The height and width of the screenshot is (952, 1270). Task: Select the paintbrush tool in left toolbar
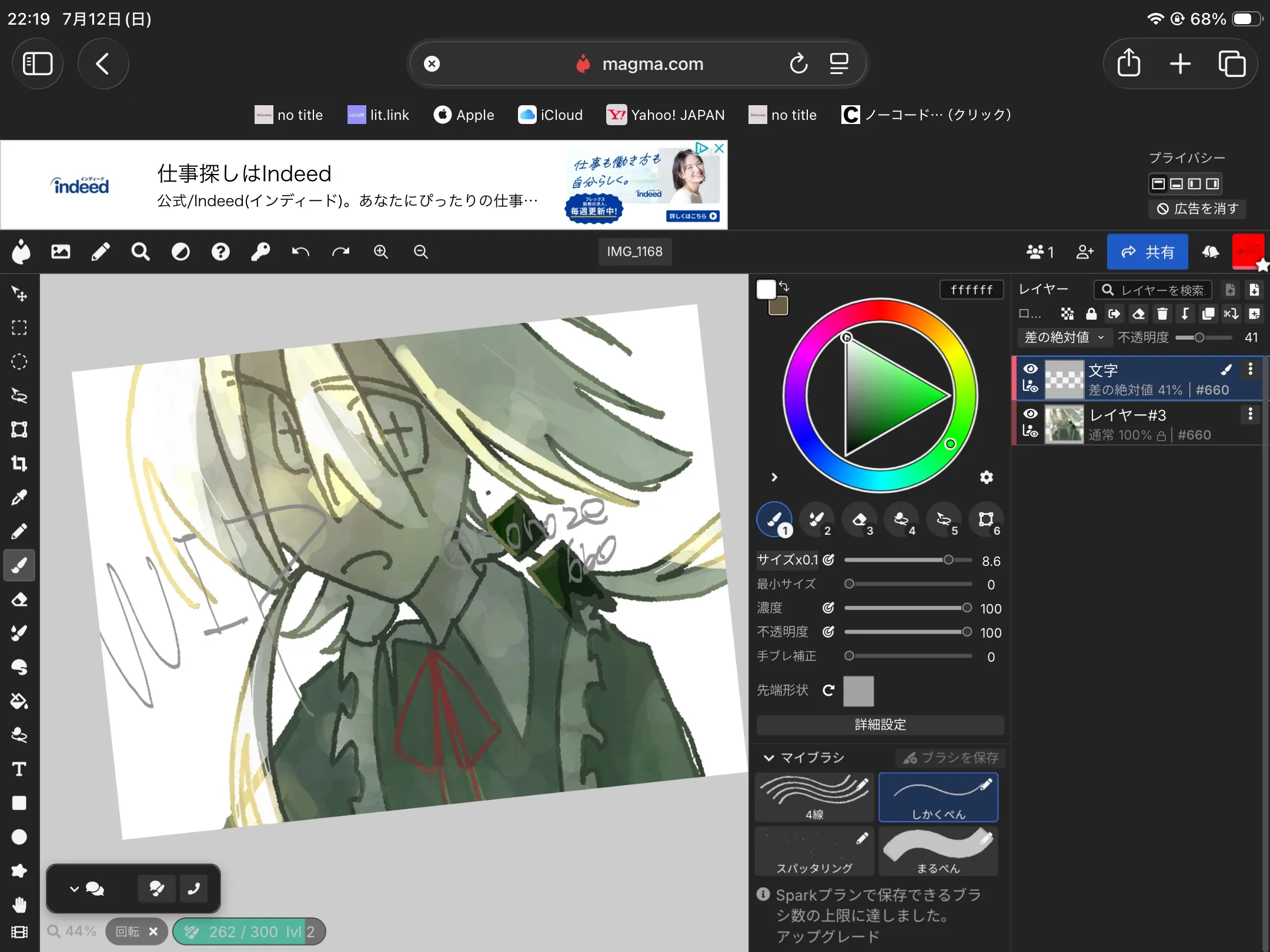[19, 565]
